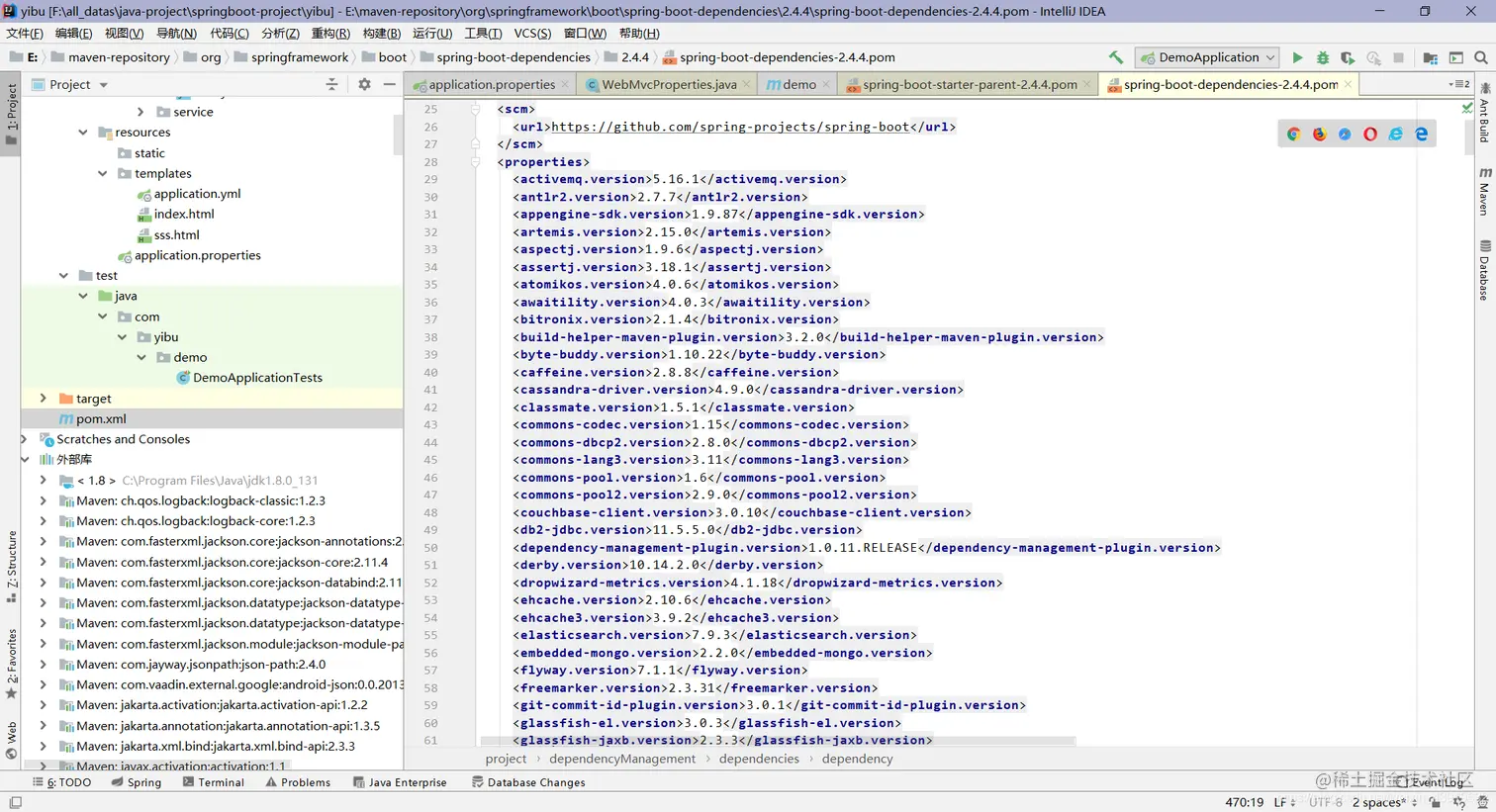Run DemoApplication with green play icon
The height and width of the screenshot is (812, 1496).
click(x=1297, y=57)
